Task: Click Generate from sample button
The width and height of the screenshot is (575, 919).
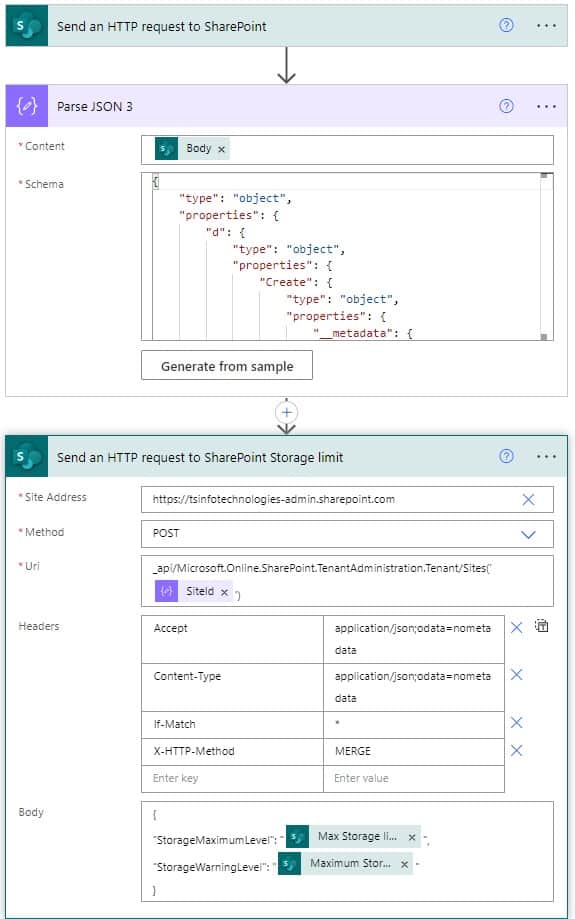Action: pos(227,366)
